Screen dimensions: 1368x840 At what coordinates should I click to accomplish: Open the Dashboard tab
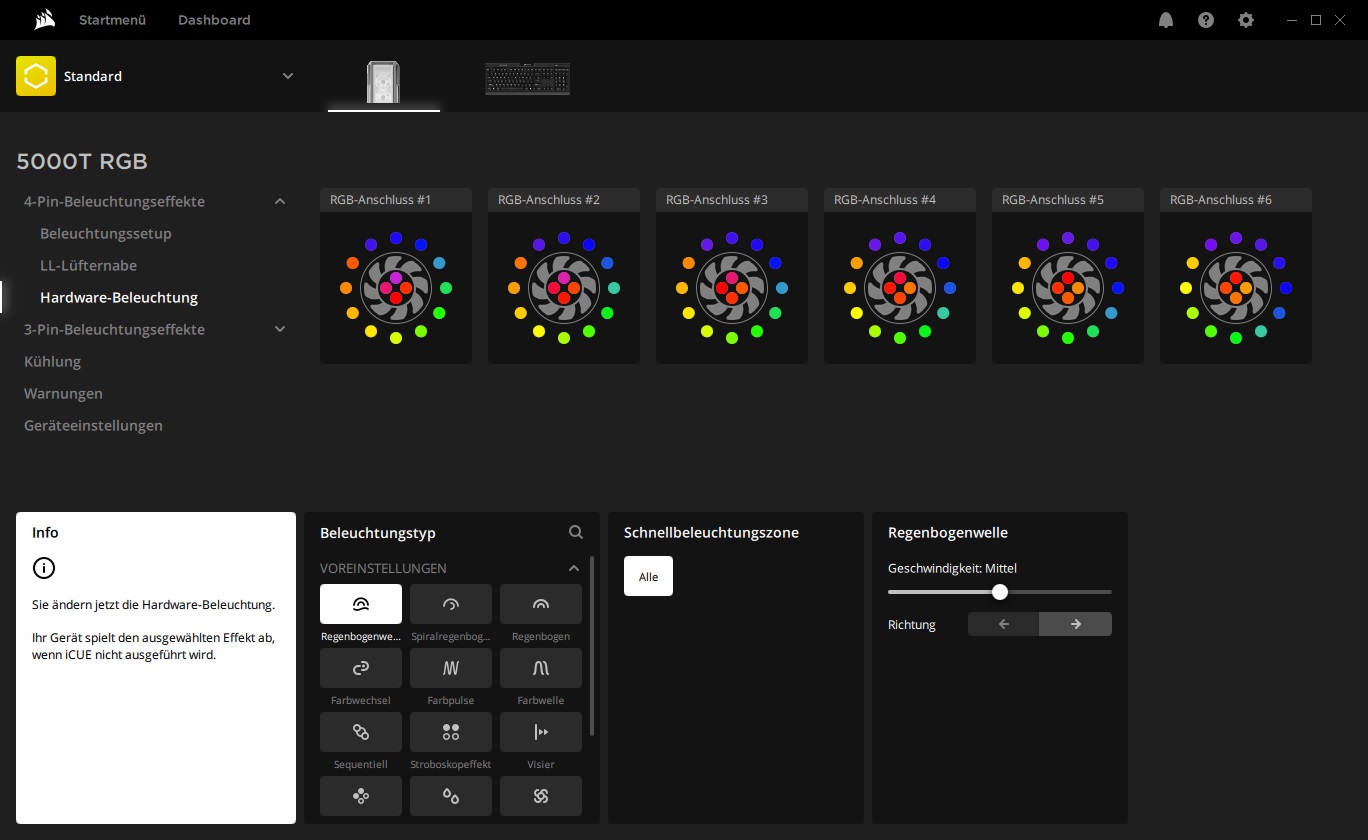(x=214, y=20)
